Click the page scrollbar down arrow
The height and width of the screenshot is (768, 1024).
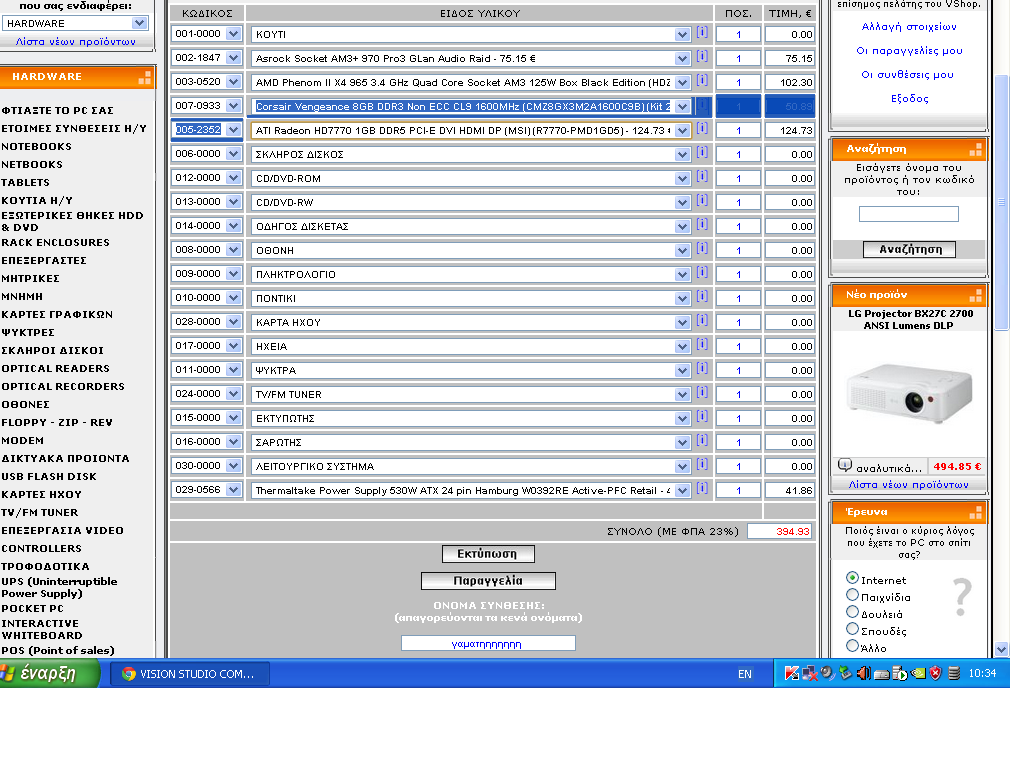1001,649
